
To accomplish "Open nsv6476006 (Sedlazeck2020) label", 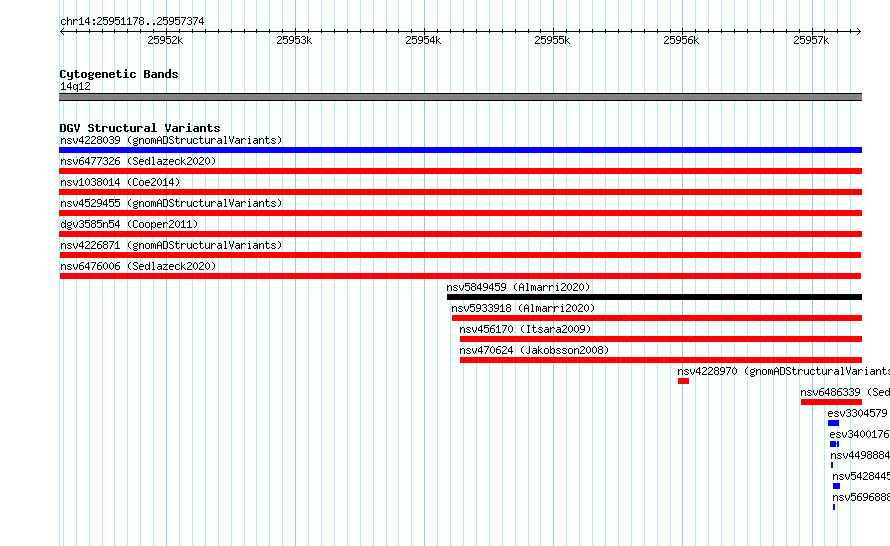I will 138,266.
